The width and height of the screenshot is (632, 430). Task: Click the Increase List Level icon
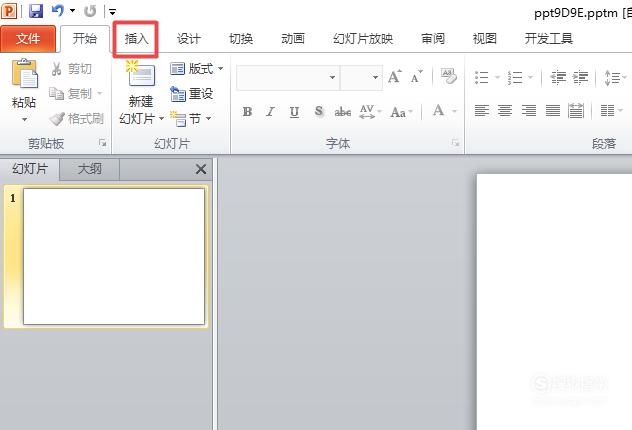(580, 77)
